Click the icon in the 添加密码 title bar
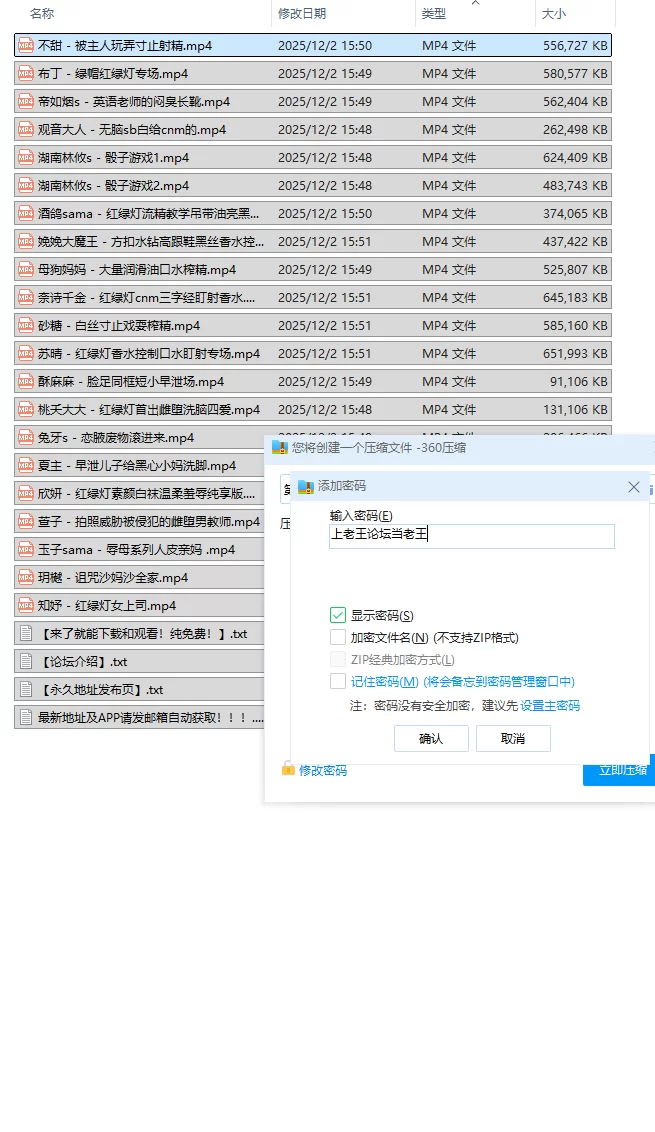Image resolution: width=655 pixels, height=1132 pixels. [x=305, y=487]
